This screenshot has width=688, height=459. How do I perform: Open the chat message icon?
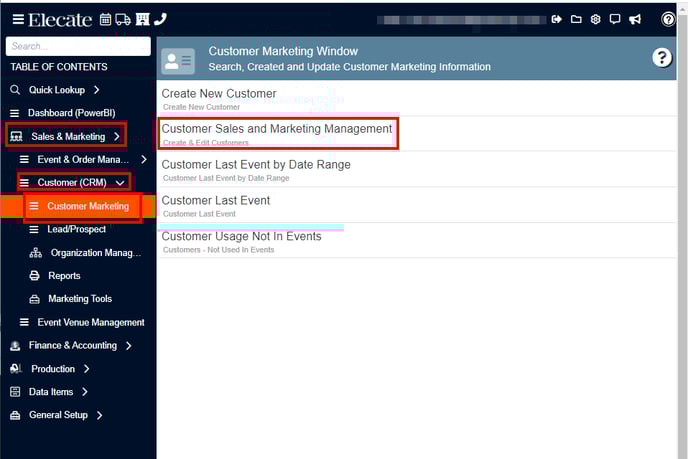pos(615,19)
